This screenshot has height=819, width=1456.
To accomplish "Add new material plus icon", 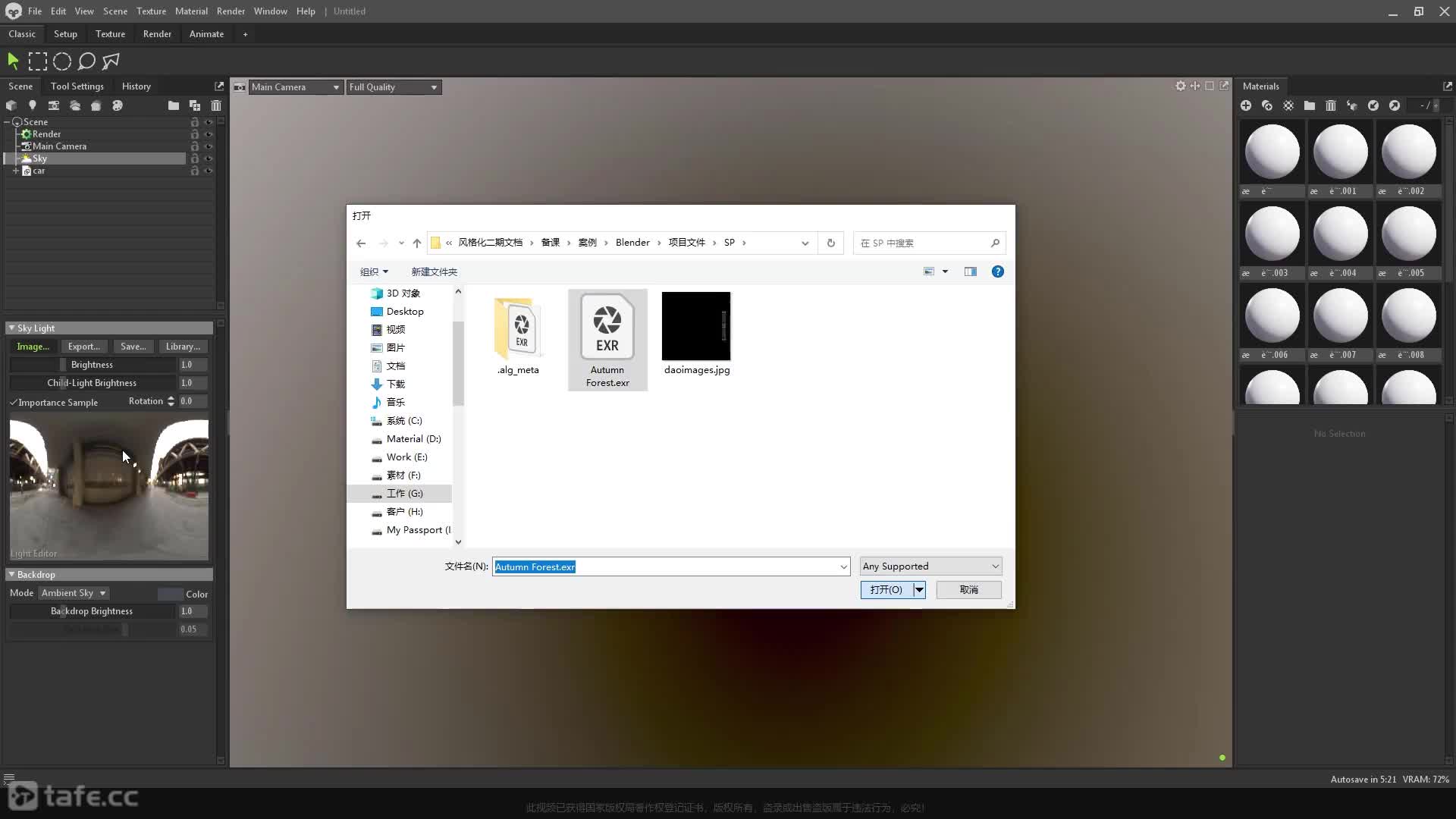I will click(x=1246, y=105).
